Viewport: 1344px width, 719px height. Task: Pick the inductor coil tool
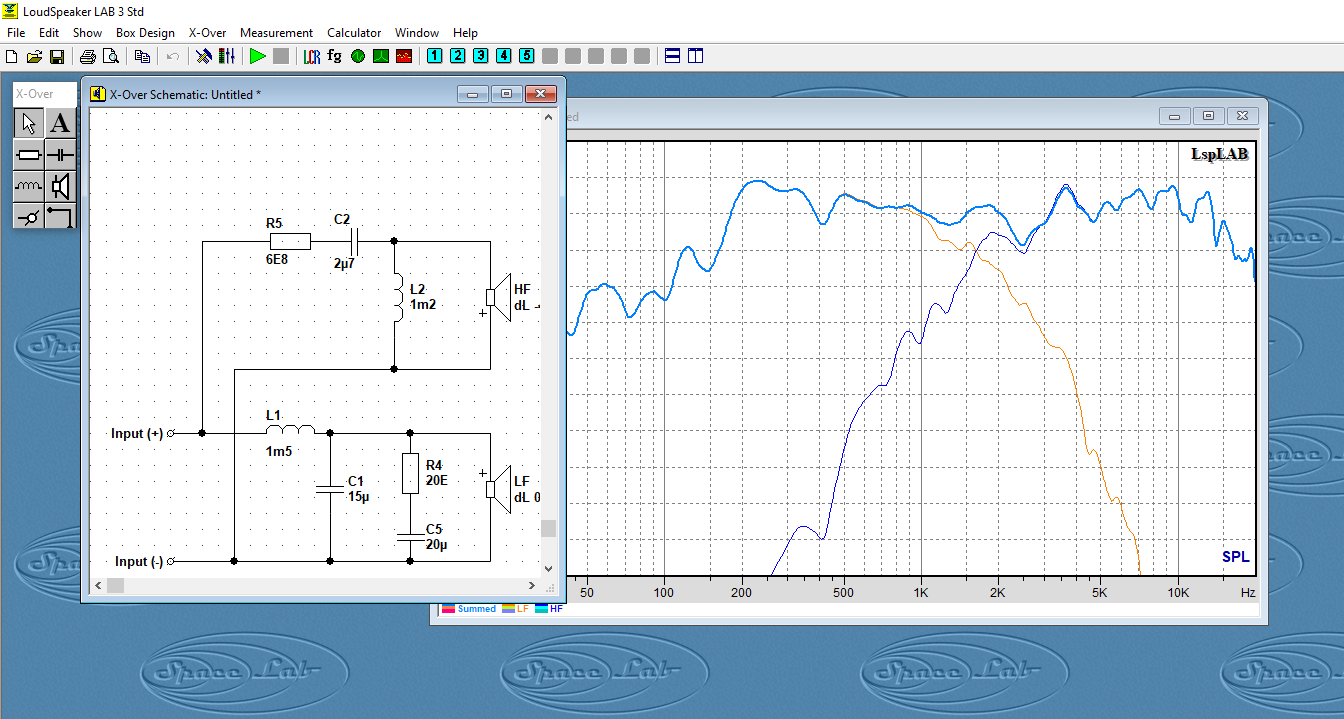coord(29,186)
